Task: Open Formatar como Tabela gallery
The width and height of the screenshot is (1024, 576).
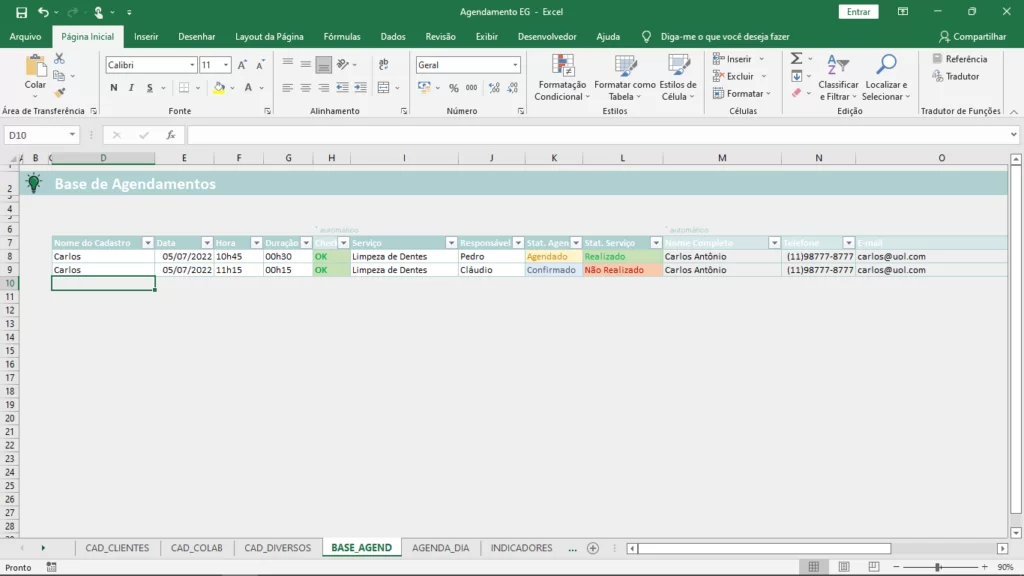Action: [x=625, y=78]
